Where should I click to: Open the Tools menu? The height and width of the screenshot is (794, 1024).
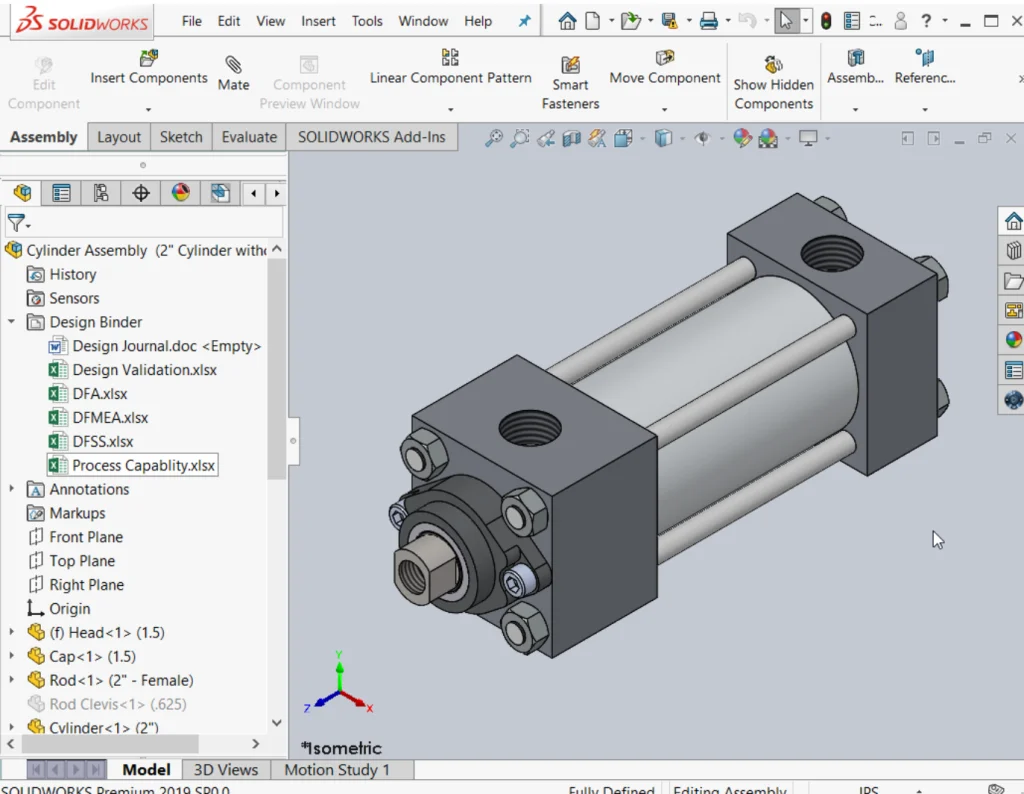pos(366,20)
